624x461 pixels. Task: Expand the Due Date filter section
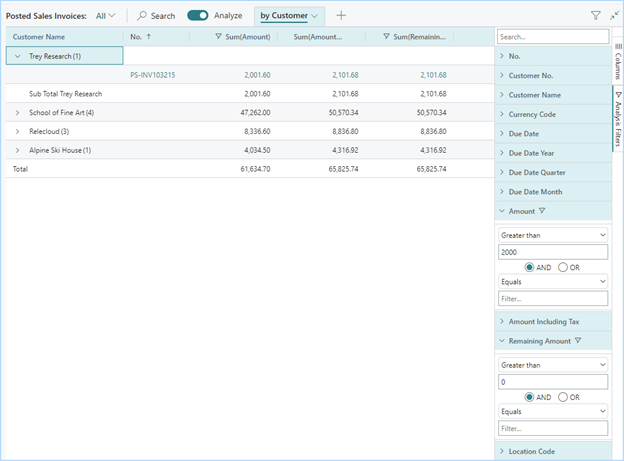[553, 134]
